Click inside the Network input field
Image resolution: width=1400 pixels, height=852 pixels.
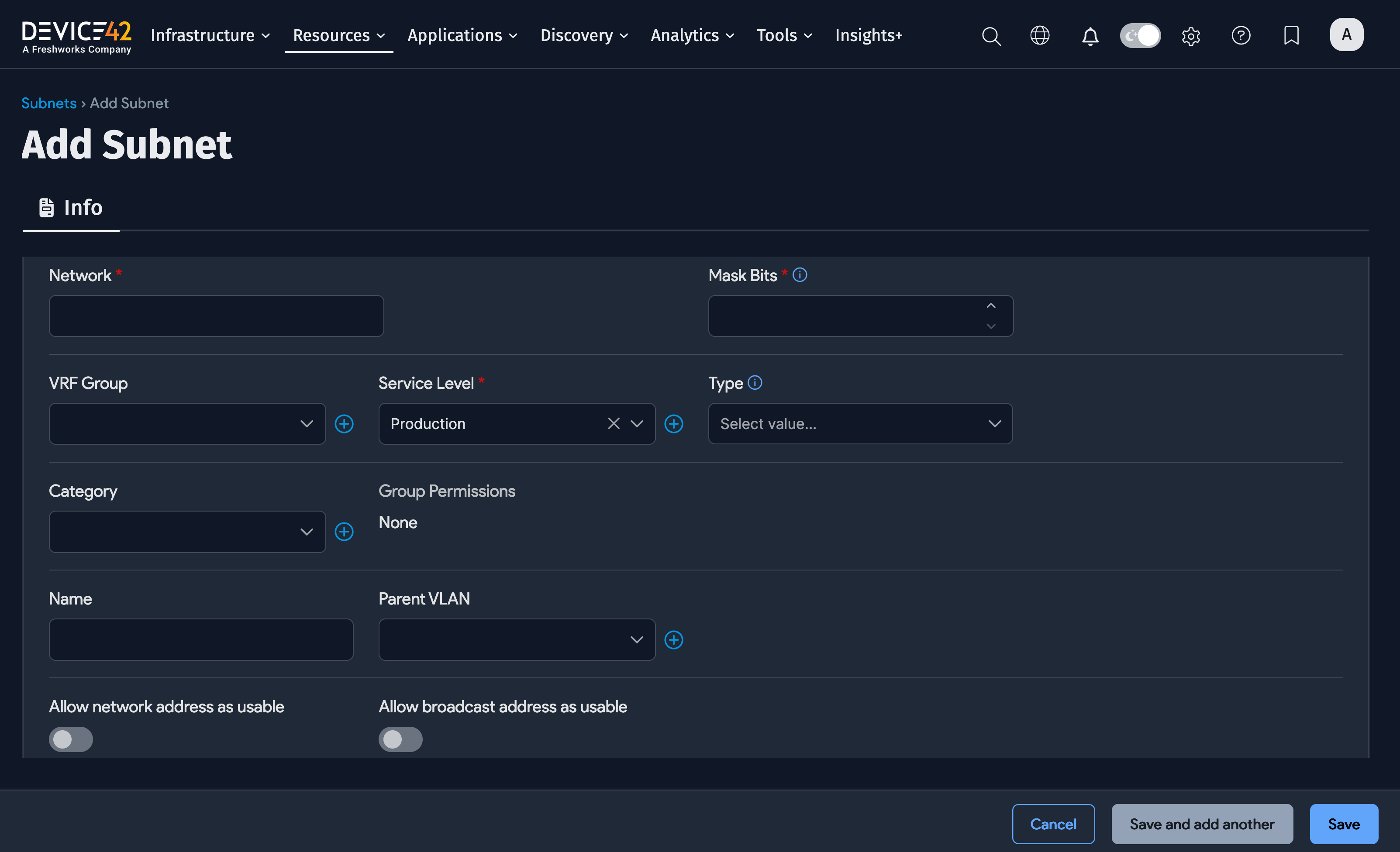[216, 316]
